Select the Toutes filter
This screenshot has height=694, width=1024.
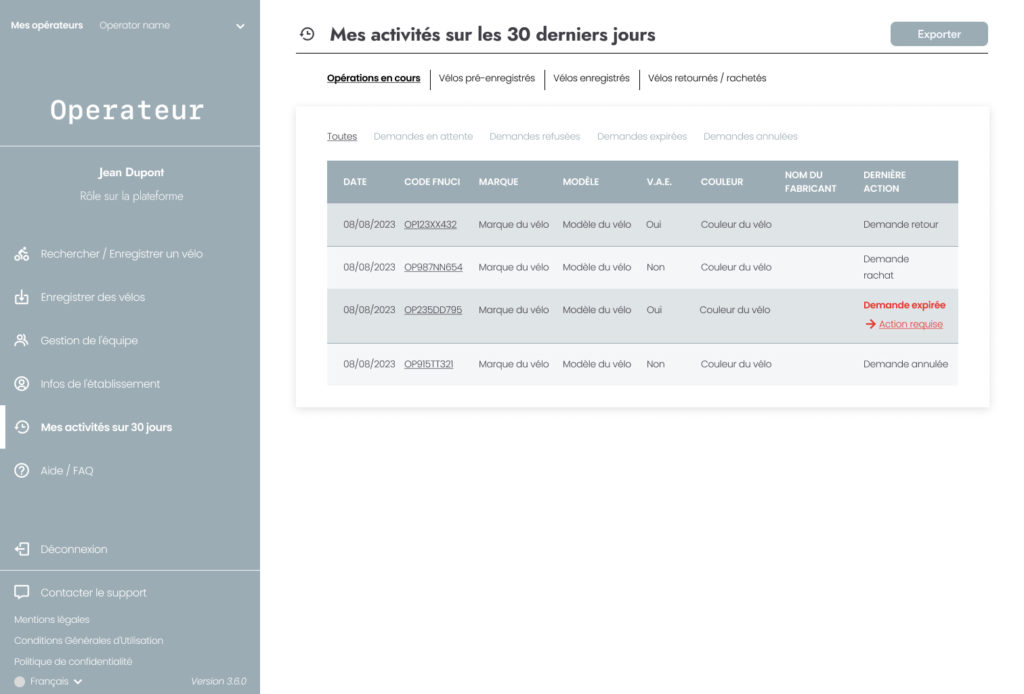[x=342, y=136]
